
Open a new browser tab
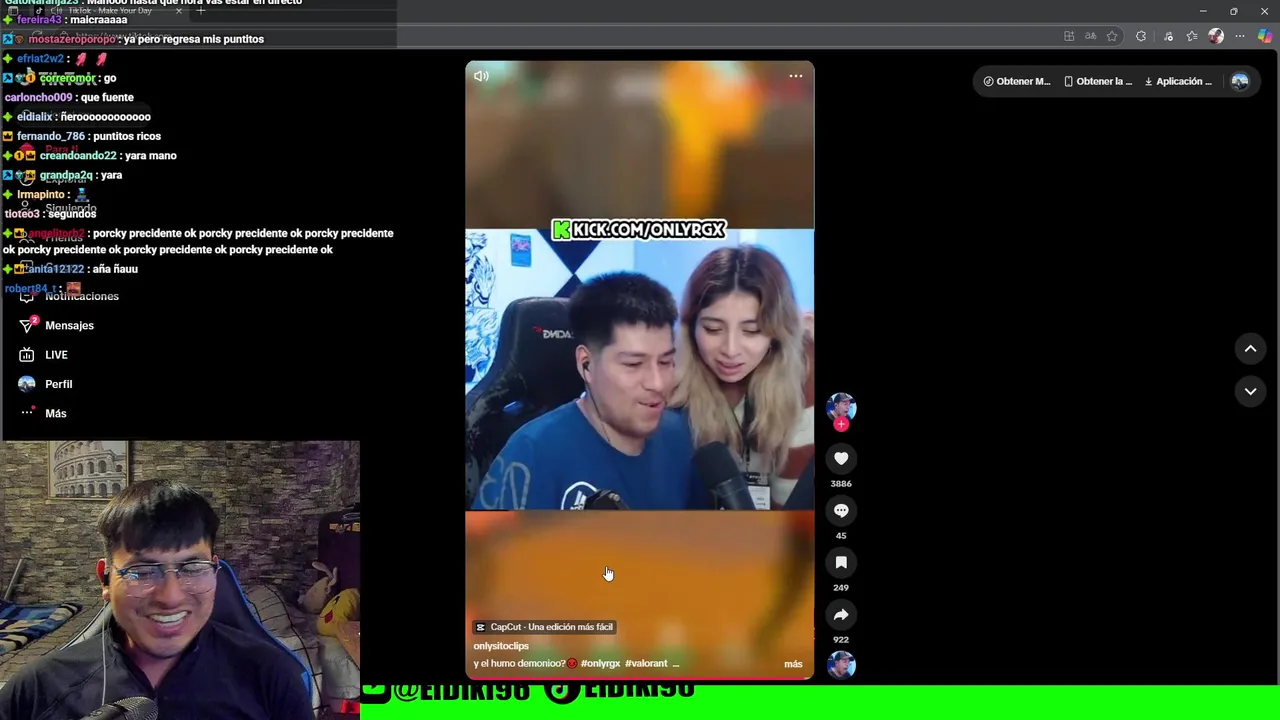[201, 11]
